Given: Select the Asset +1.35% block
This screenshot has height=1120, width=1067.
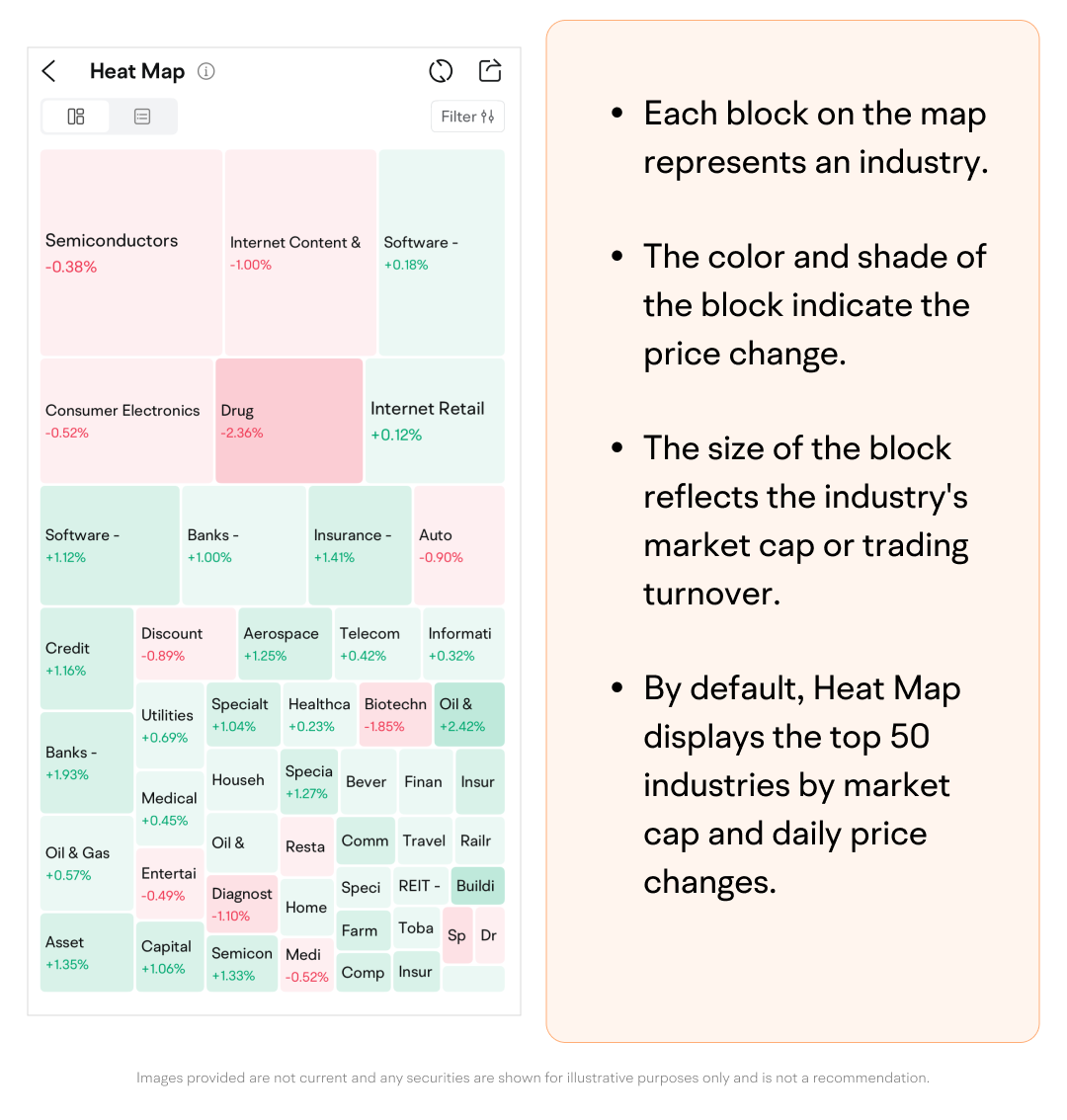Looking at the screenshot, I should (87, 952).
